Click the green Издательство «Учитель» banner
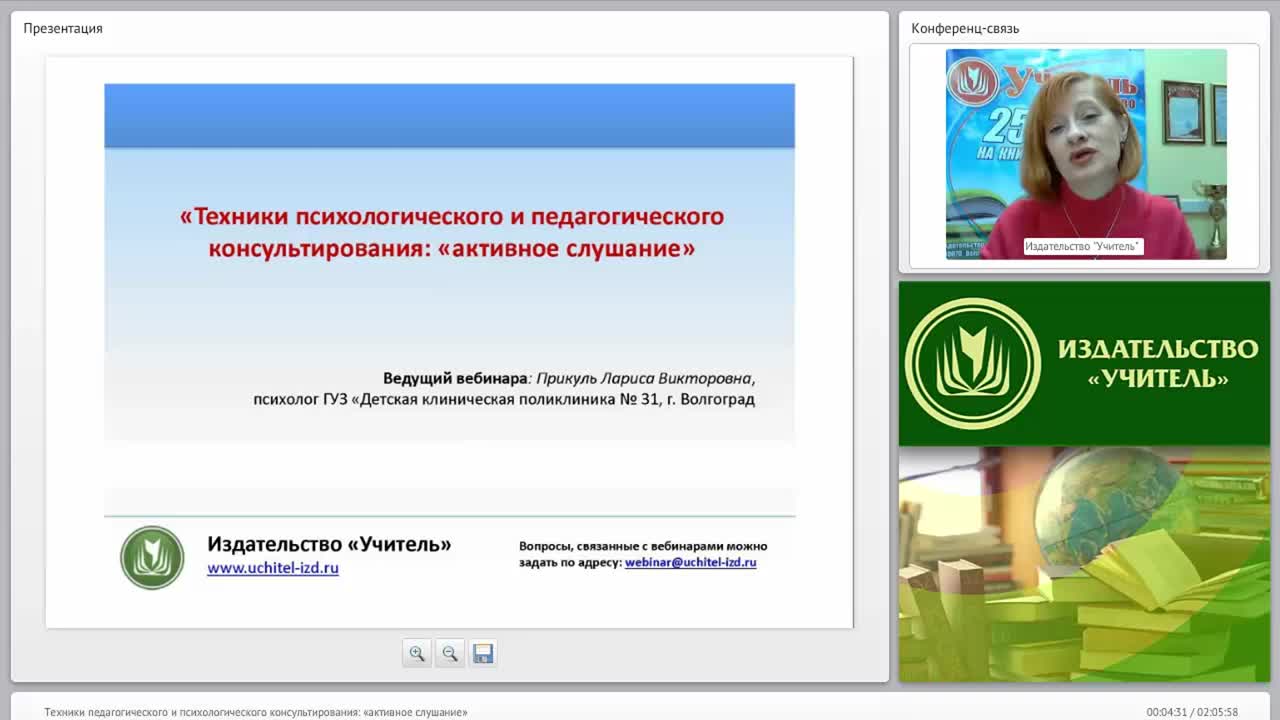The image size is (1280, 720). click(x=1084, y=363)
